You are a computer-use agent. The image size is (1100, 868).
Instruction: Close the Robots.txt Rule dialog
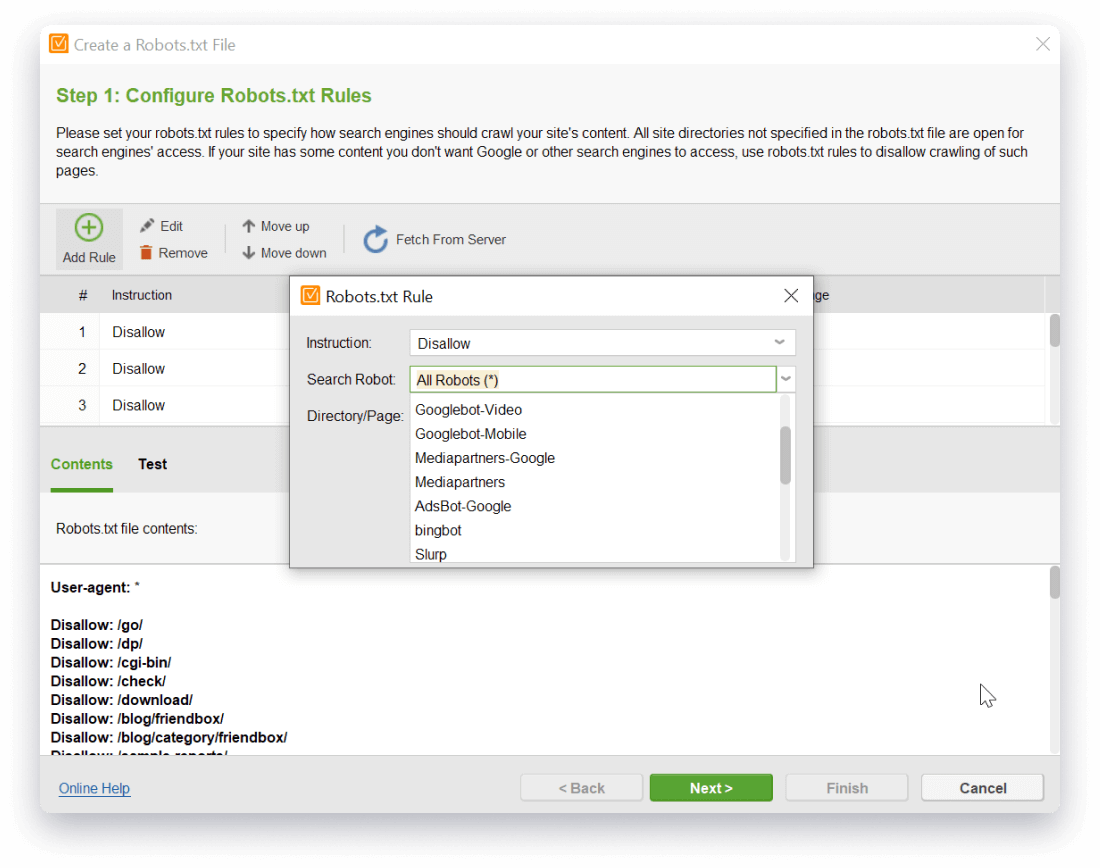click(x=791, y=296)
